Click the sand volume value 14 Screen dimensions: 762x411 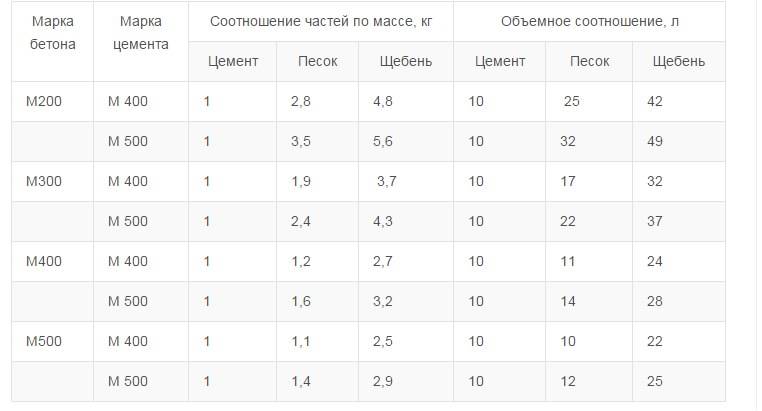click(568, 302)
